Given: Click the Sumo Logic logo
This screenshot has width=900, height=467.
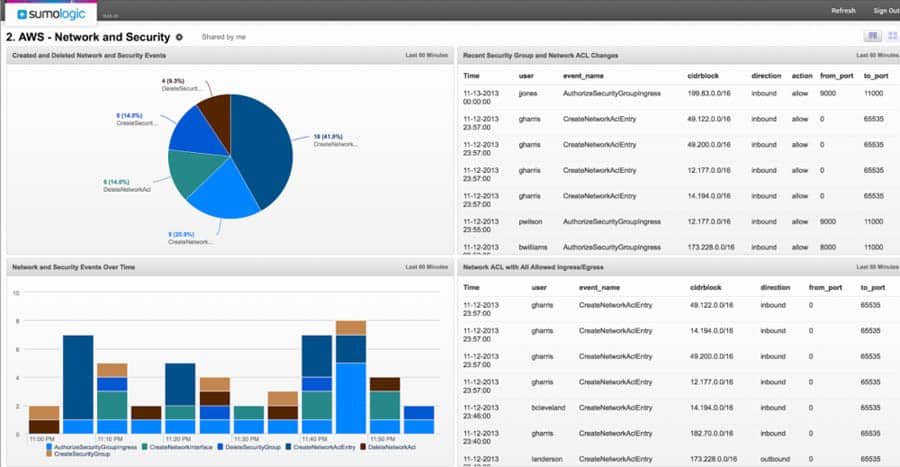Looking at the screenshot, I should pyautogui.click(x=51, y=14).
